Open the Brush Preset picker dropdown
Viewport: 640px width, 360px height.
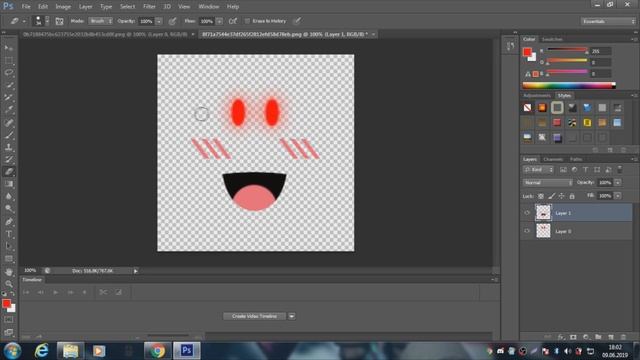(x=47, y=21)
